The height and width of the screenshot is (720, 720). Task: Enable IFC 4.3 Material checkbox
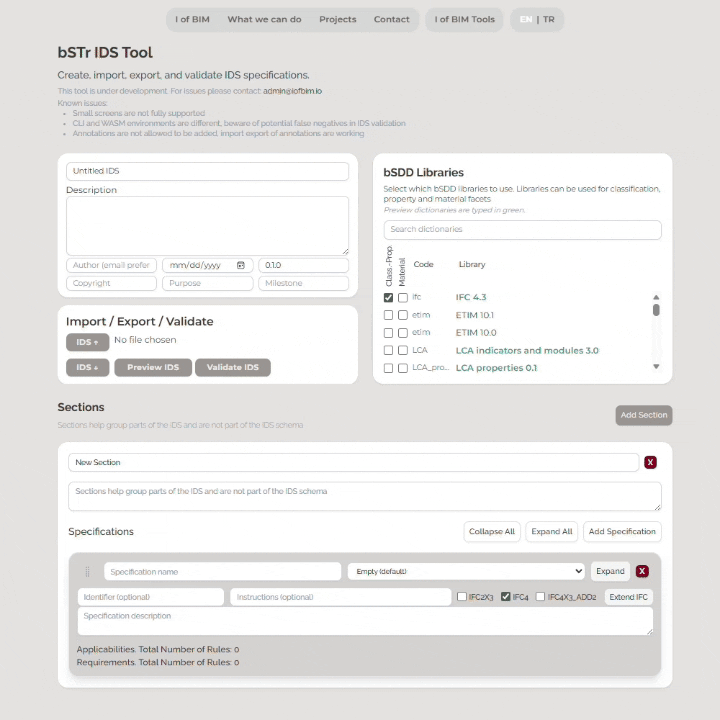pyautogui.click(x=403, y=297)
